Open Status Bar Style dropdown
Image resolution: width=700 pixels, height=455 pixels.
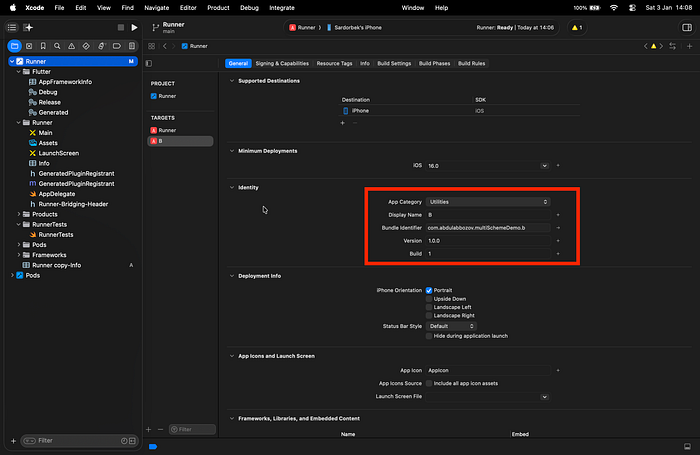[x=451, y=326]
